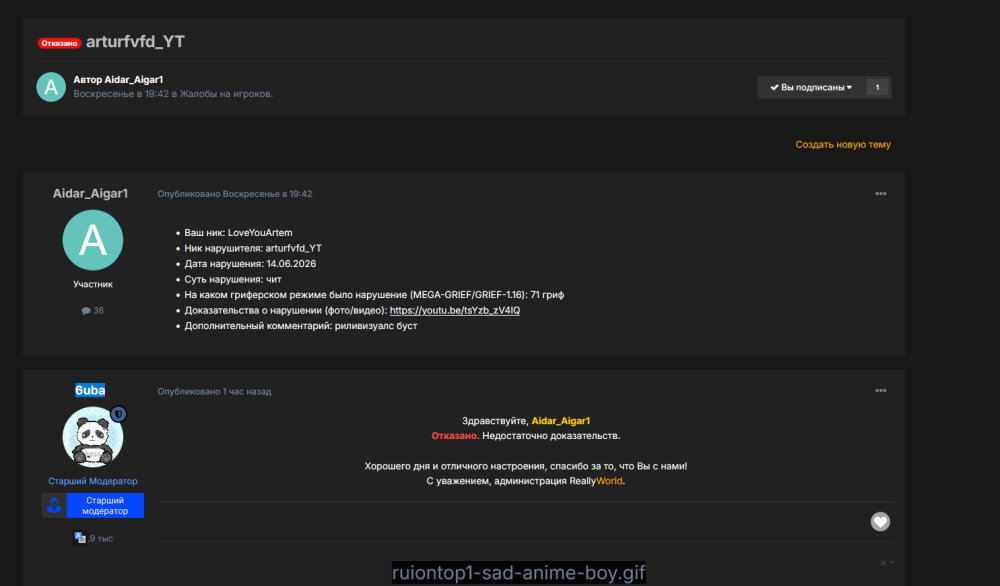1000x586 pixels.
Task: Open the options menu on 6uba's post
Action: point(881,391)
